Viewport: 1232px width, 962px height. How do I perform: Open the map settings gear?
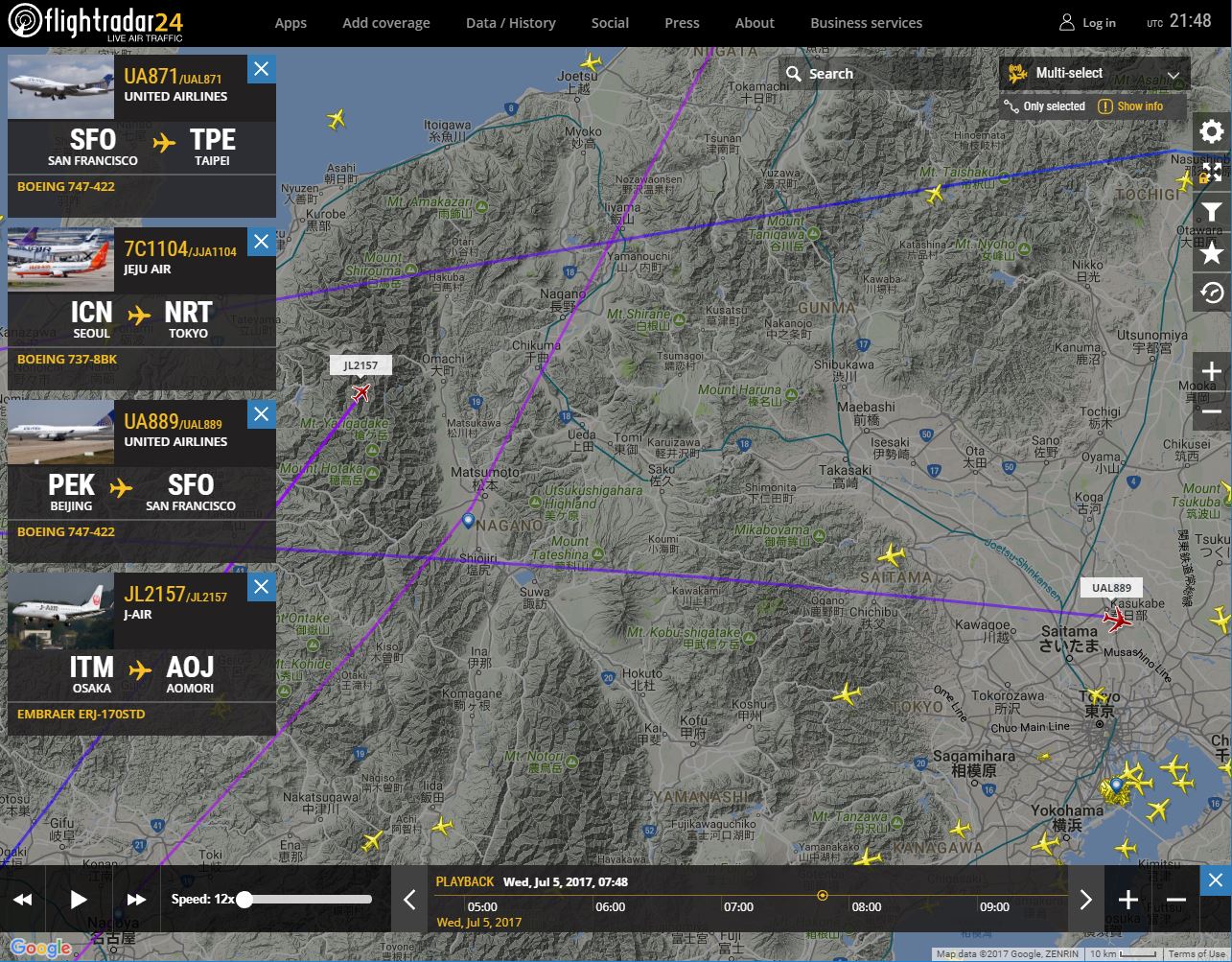[x=1212, y=131]
